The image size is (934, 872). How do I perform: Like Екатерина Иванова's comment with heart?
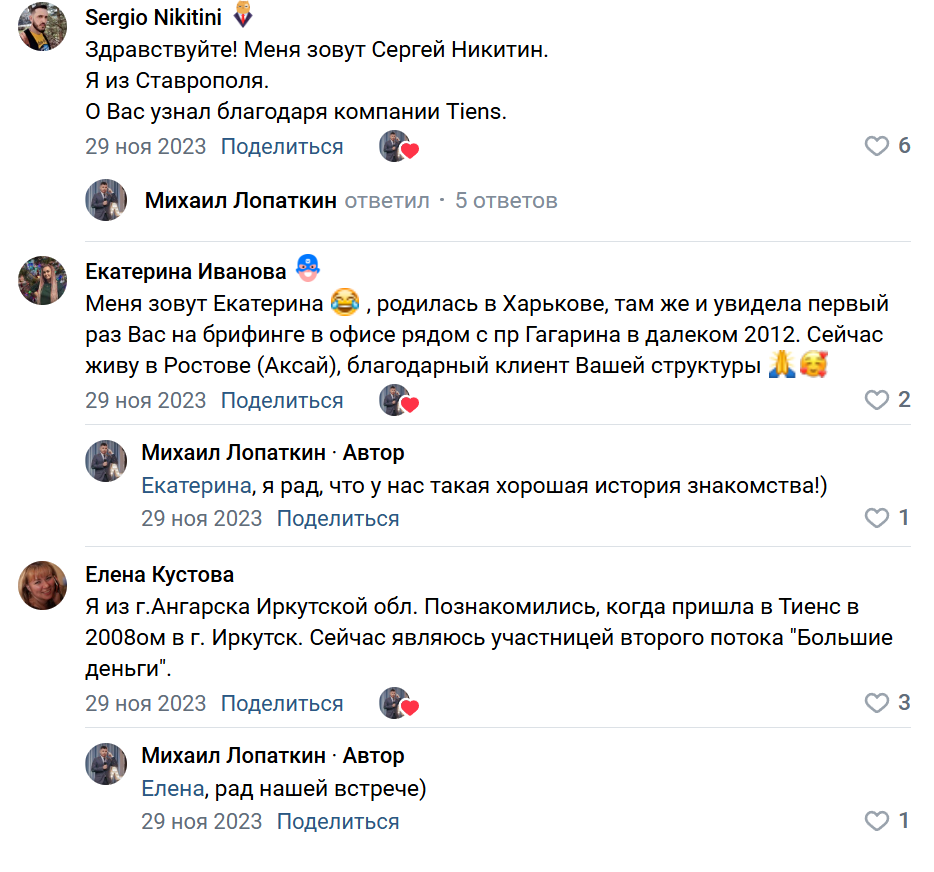[876, 401]
